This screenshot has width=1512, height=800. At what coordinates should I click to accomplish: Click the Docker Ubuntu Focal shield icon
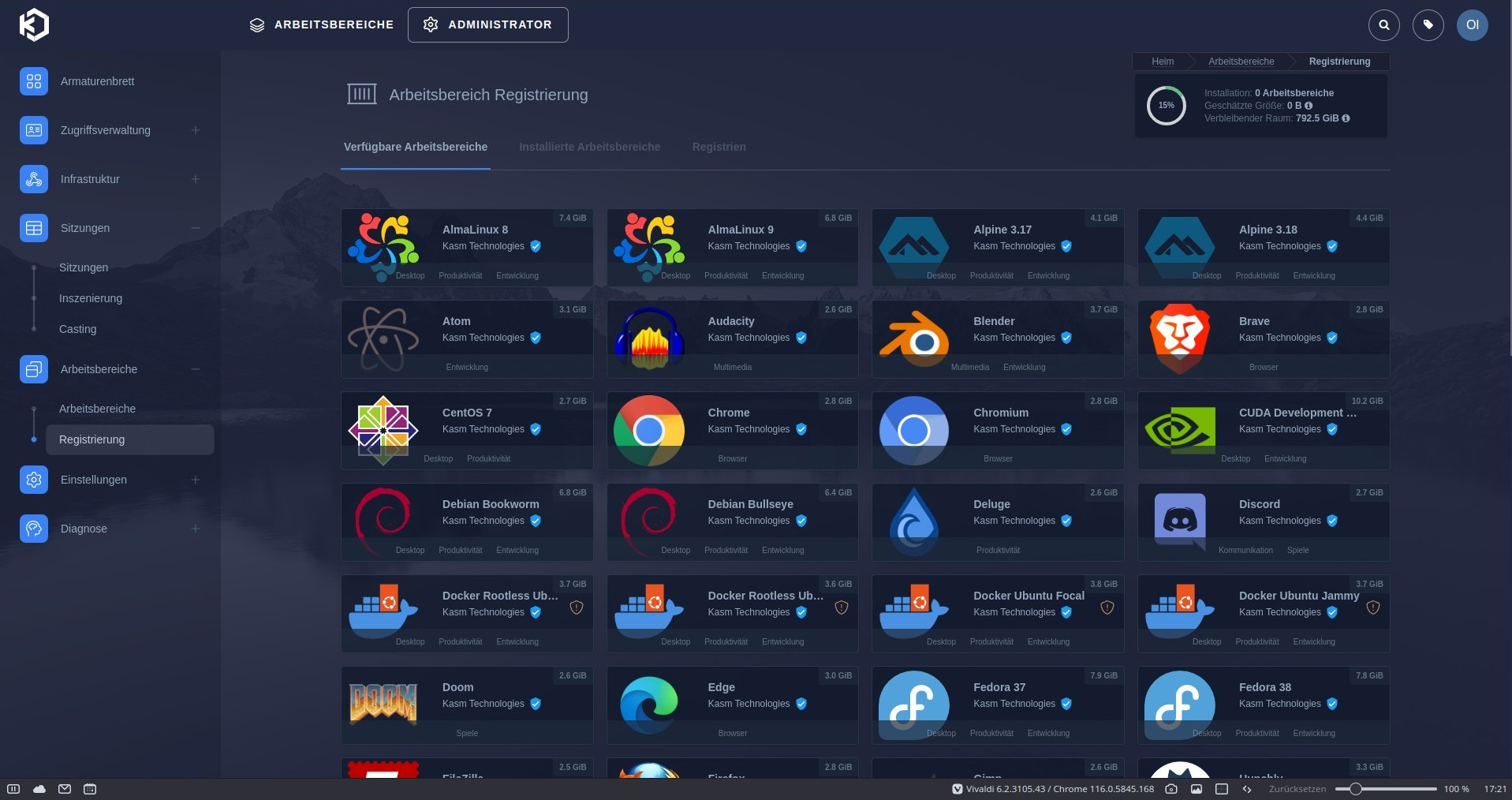coord(1107,607)
